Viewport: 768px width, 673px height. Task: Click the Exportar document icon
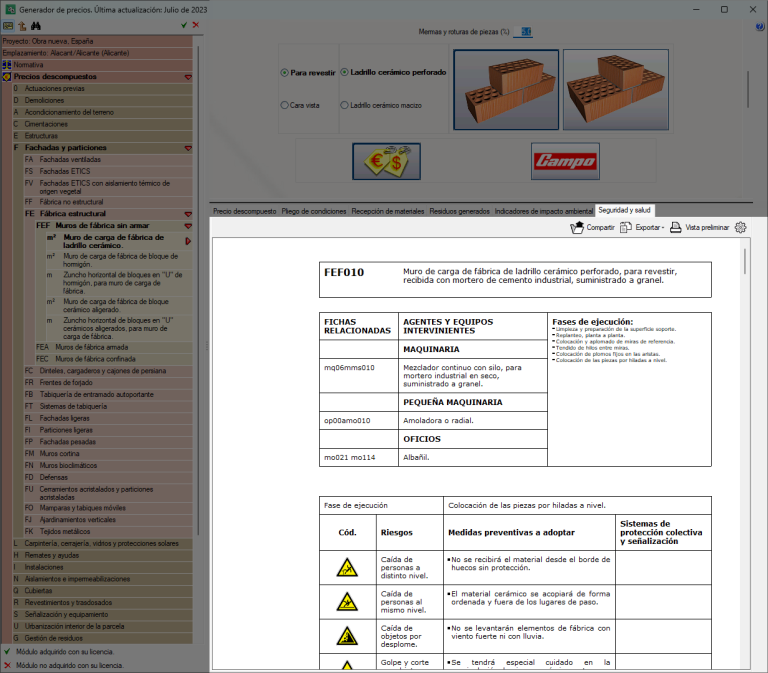coord(625,227)
